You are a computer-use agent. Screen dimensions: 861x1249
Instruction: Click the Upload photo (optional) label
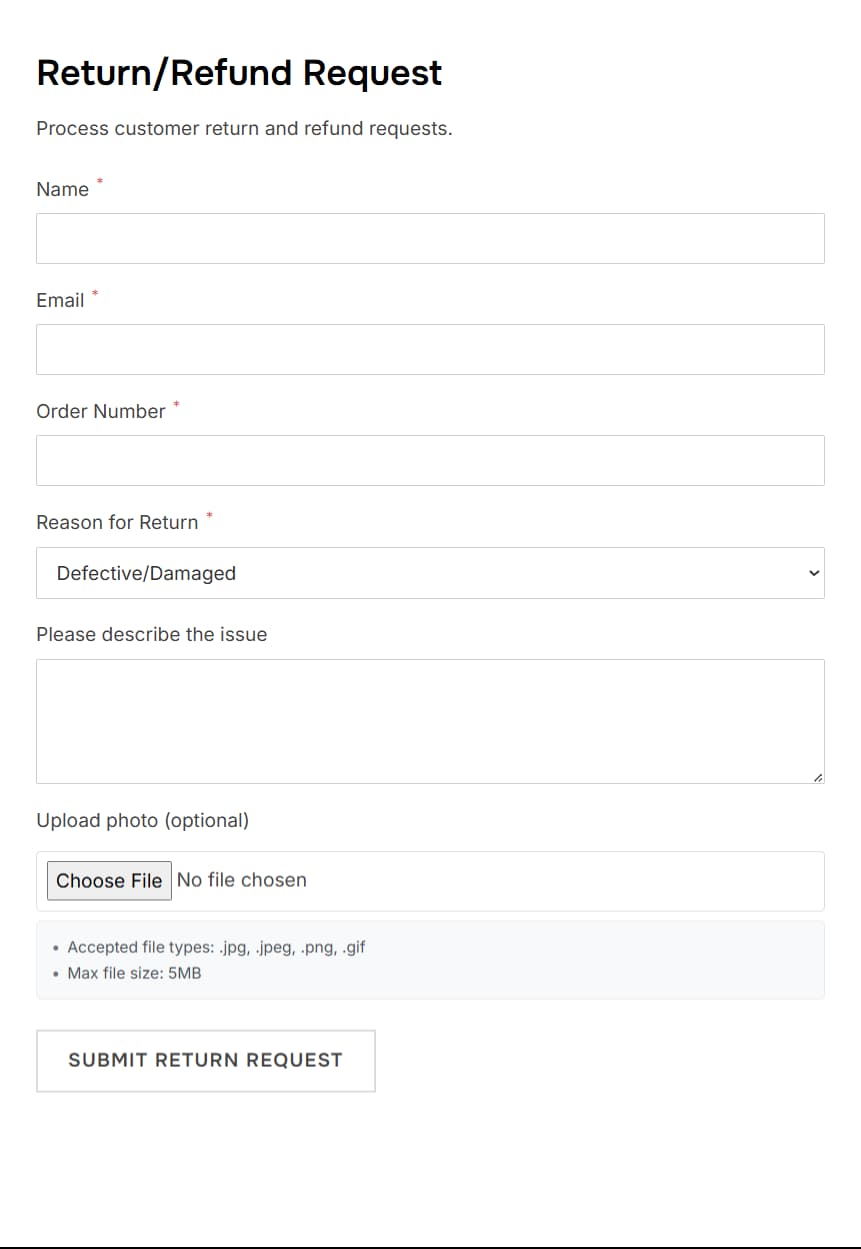pyautogui.click(x=143, y=820)
